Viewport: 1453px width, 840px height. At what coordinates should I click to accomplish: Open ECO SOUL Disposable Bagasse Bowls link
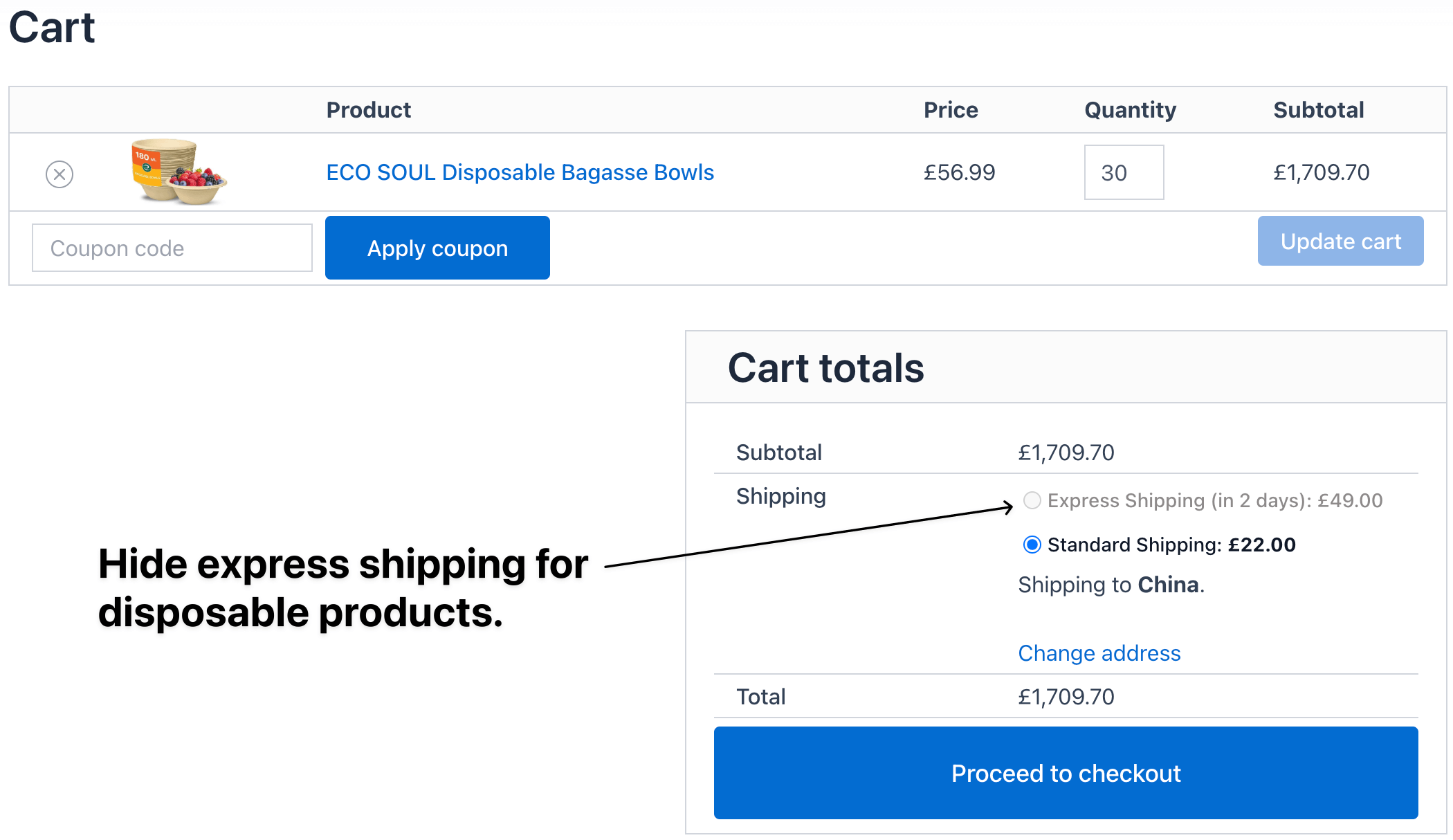(x=520, y=172)
